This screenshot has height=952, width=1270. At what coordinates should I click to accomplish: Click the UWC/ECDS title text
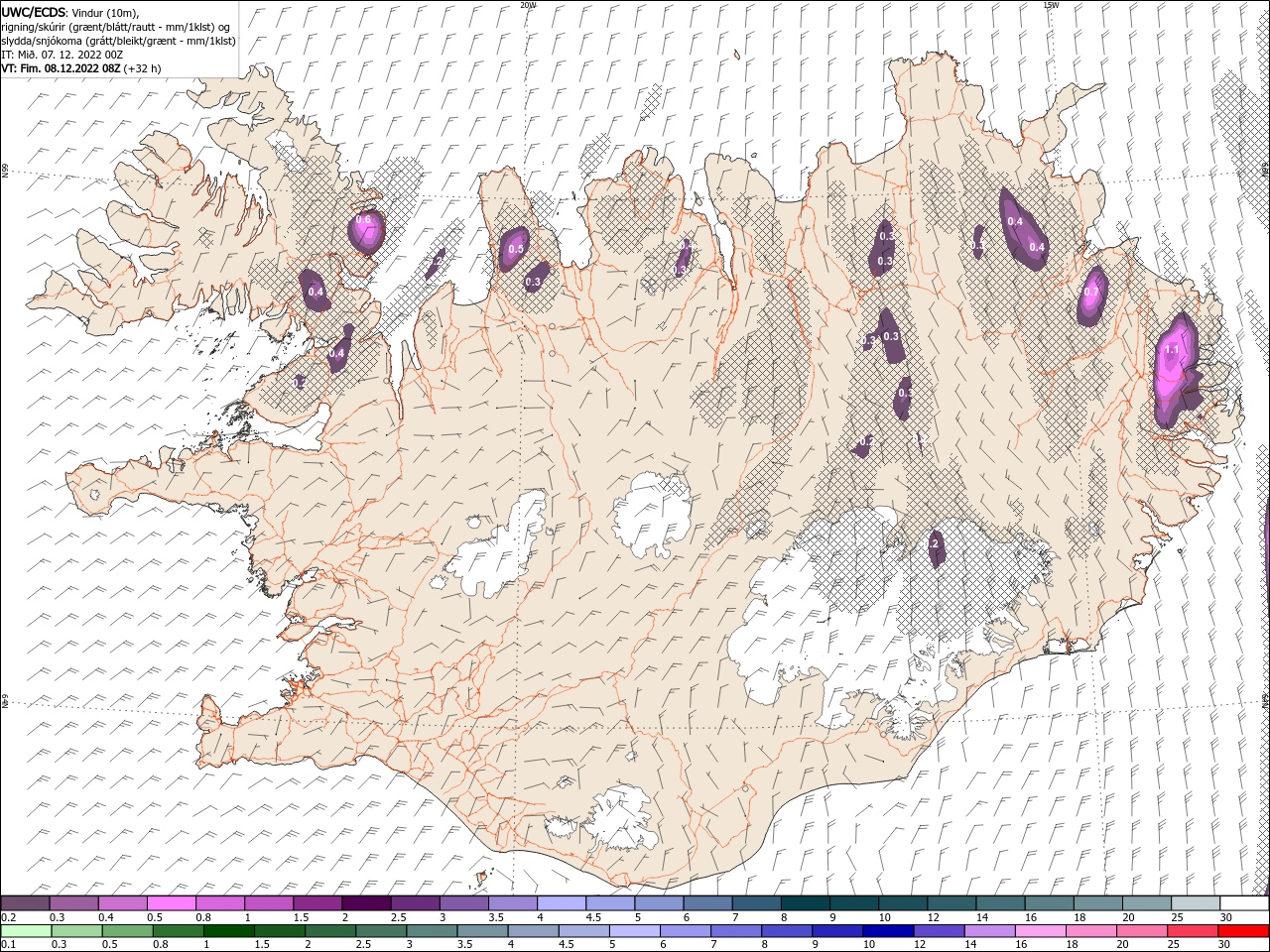pos(33,12)
